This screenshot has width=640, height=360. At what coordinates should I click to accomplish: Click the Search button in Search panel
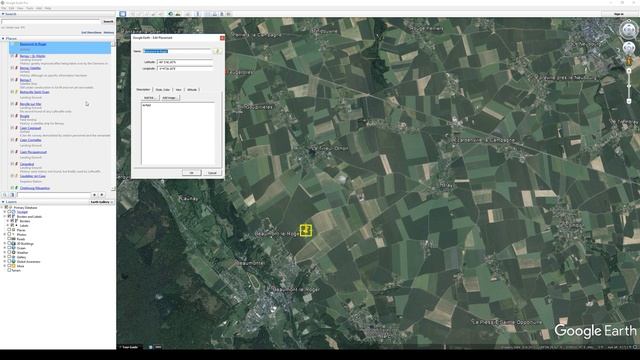[108, 21]
